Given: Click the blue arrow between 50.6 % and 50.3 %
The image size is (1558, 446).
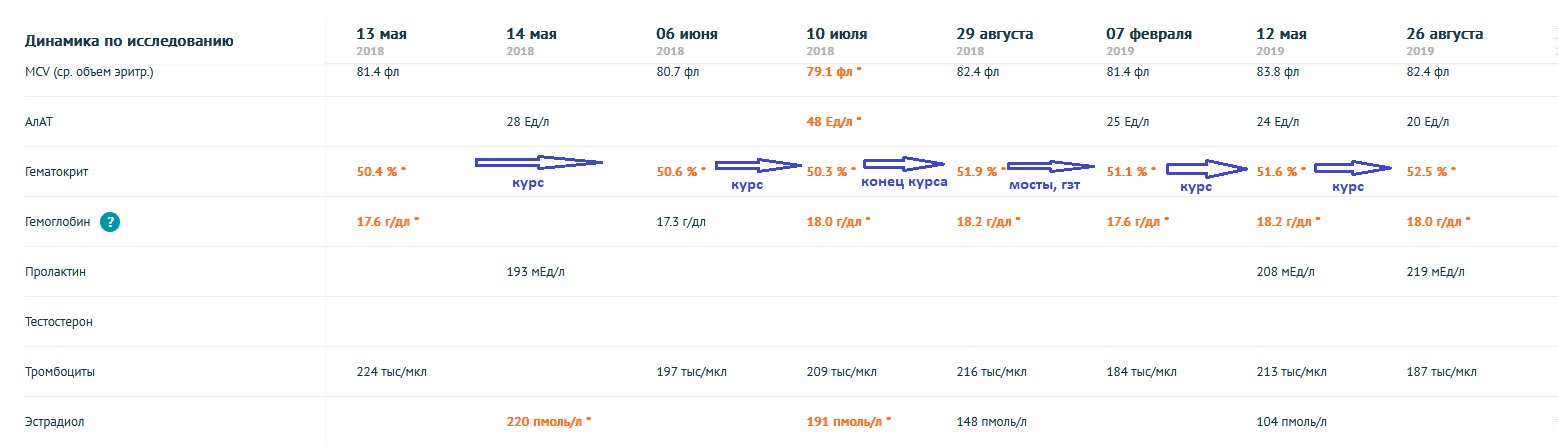Looking at the screenshot, I should (x=759, y=166).
